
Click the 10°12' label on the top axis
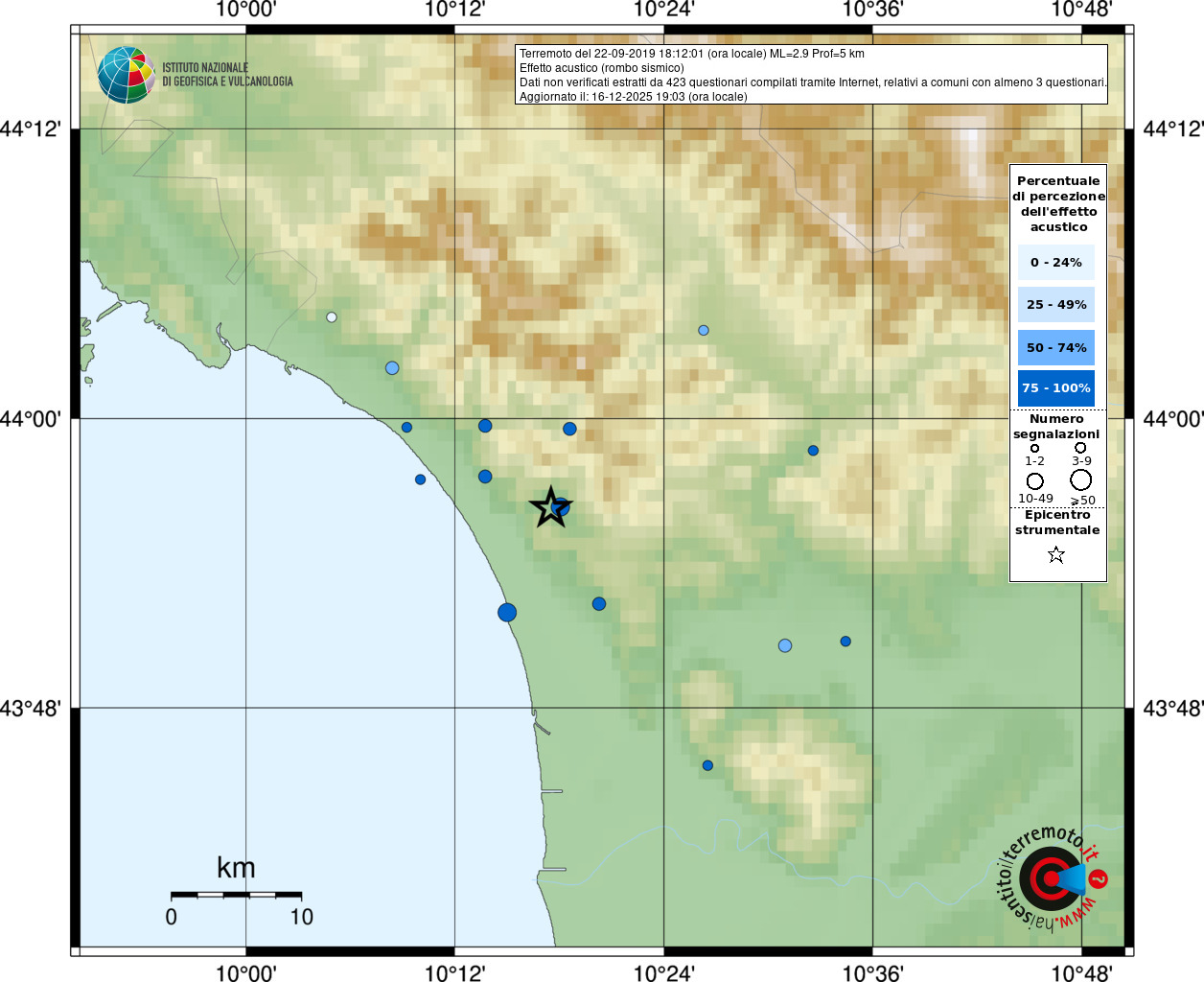click(454, 10)
